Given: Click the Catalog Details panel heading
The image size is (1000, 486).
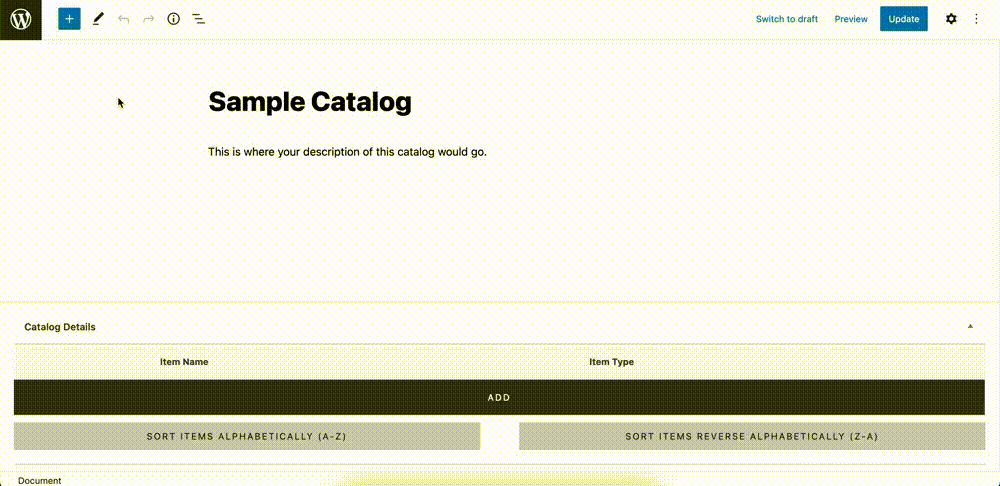Looking at the screenshot, I should click(60, 327).
